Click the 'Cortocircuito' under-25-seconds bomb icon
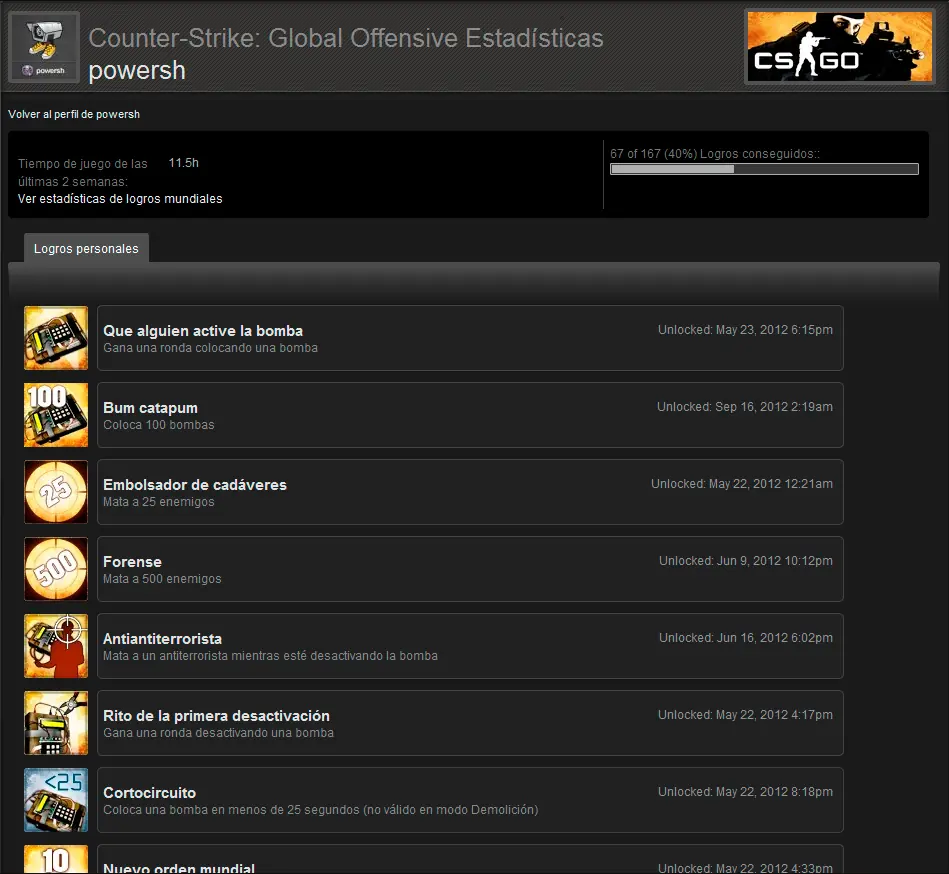Viewport: 949px width, 874px height. (55, 799)
